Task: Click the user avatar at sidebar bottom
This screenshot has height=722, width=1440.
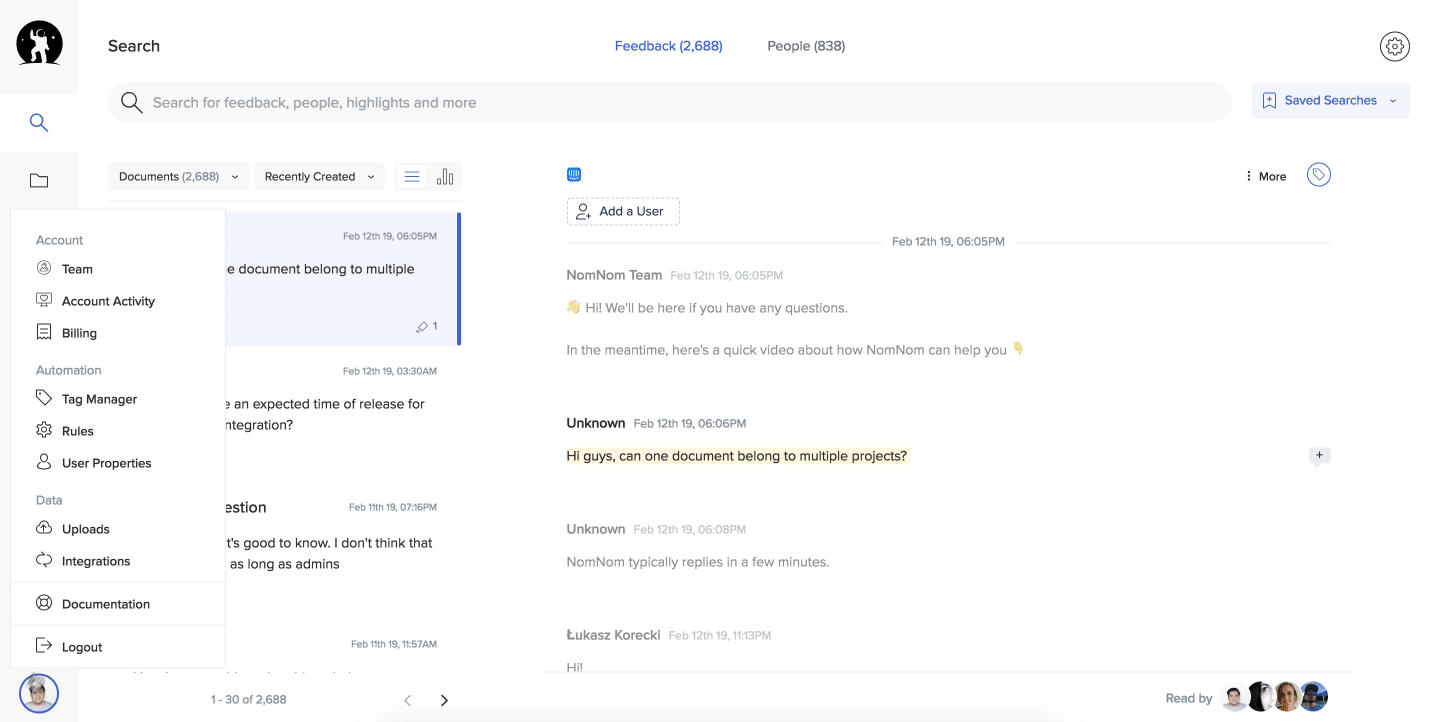Action: point(39,693)
